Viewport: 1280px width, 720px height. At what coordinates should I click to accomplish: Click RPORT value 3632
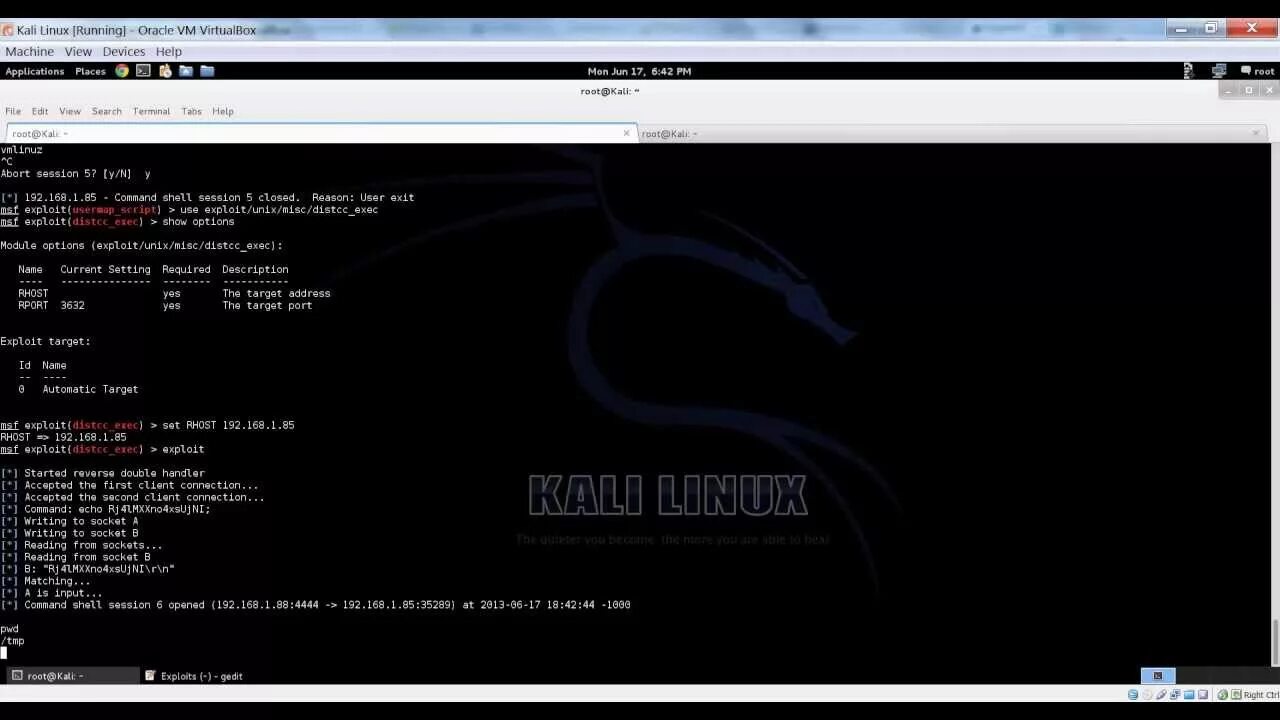click(x=72, y=305)
